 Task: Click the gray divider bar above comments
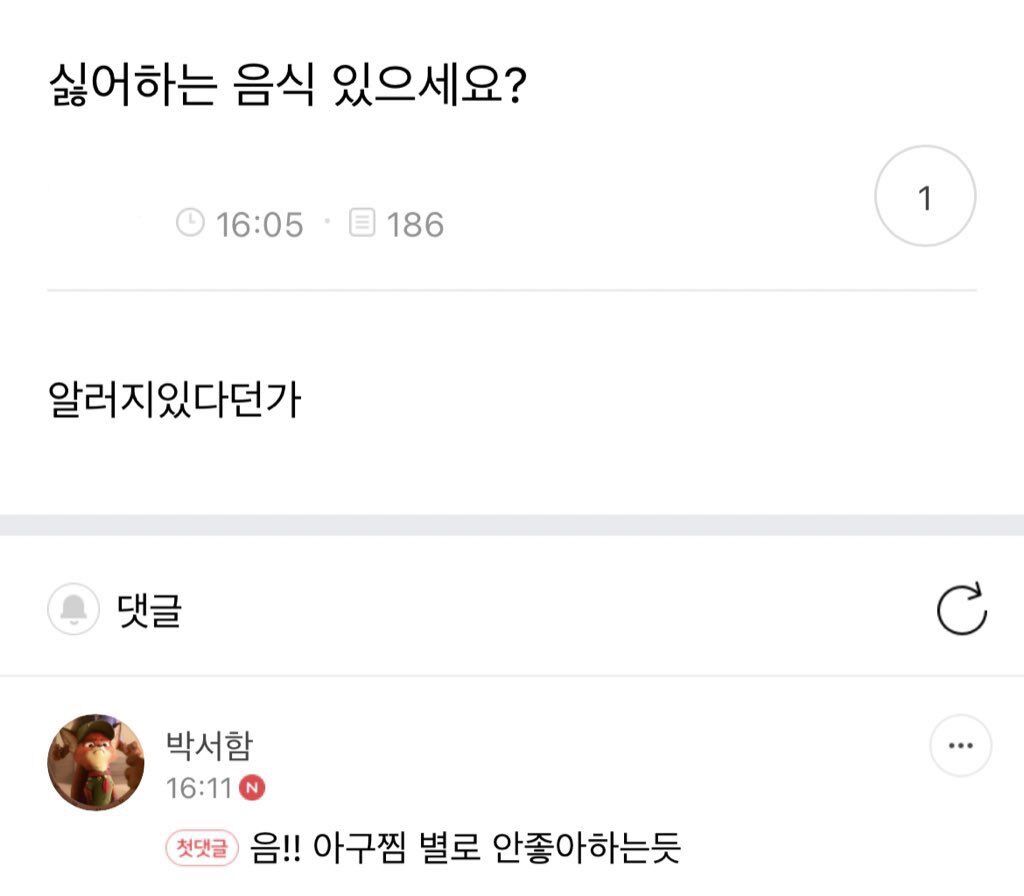(512, 525)
